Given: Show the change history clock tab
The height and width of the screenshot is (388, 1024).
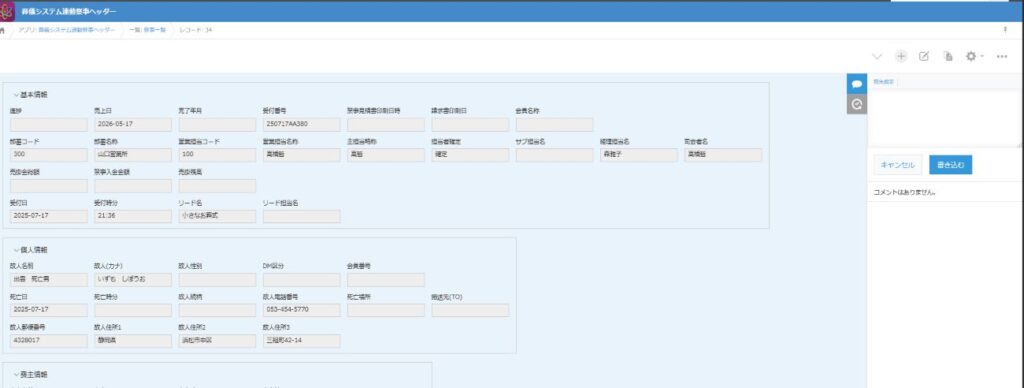Looking at the screenshot, I should click(857, 104).
